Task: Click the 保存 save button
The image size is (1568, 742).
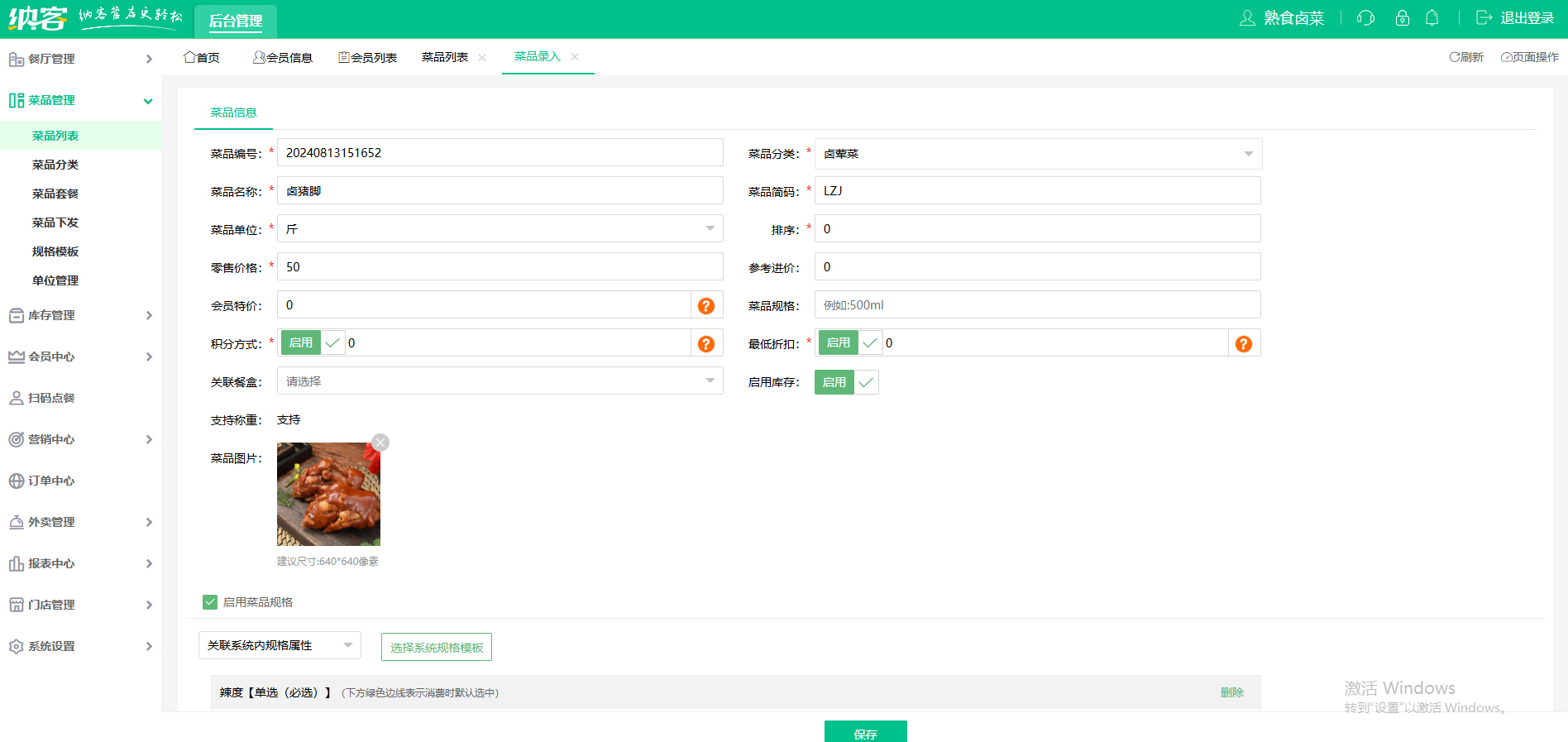Action: [x=865, y=733]
